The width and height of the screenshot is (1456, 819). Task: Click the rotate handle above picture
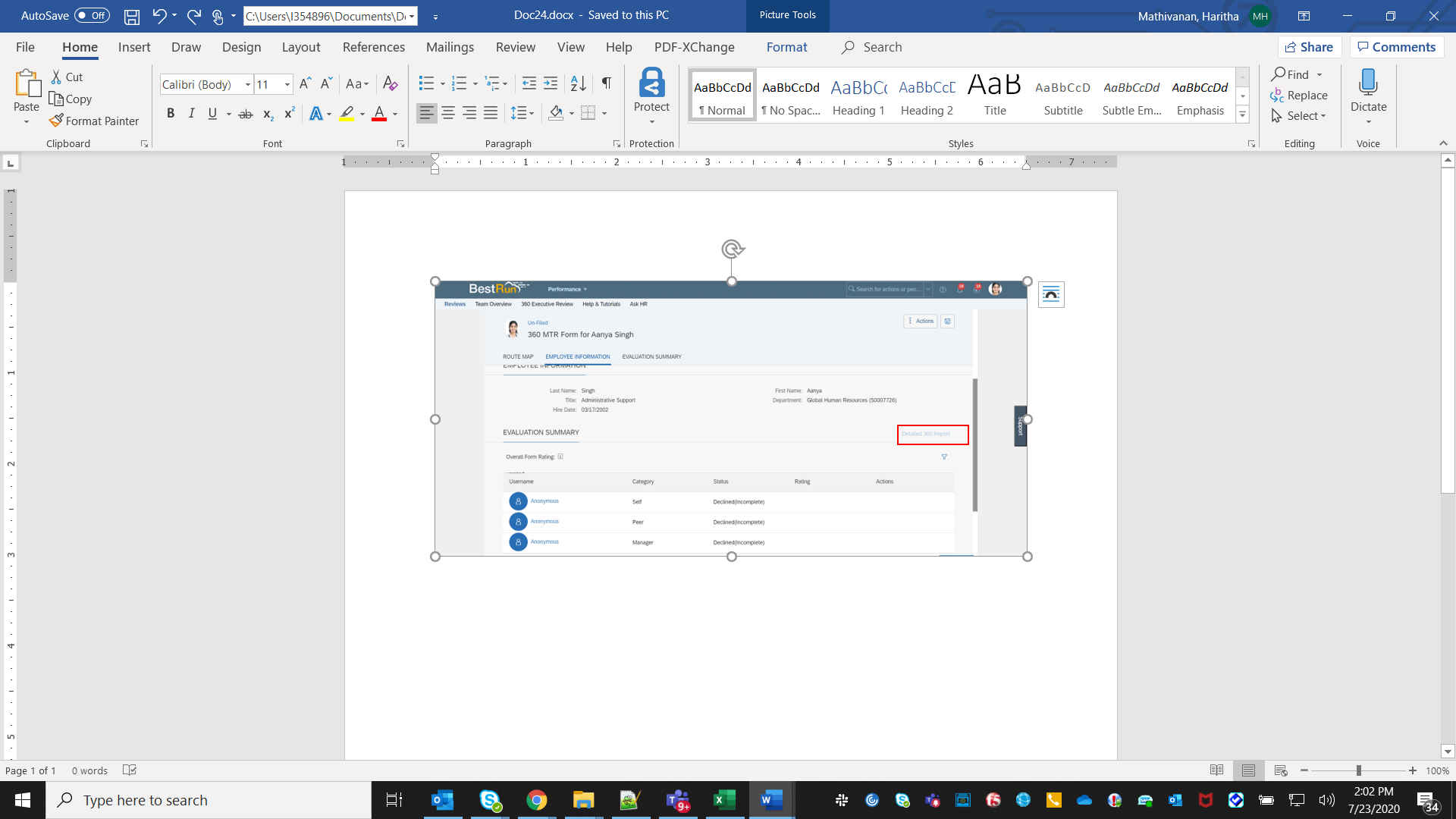pos(732,249)
